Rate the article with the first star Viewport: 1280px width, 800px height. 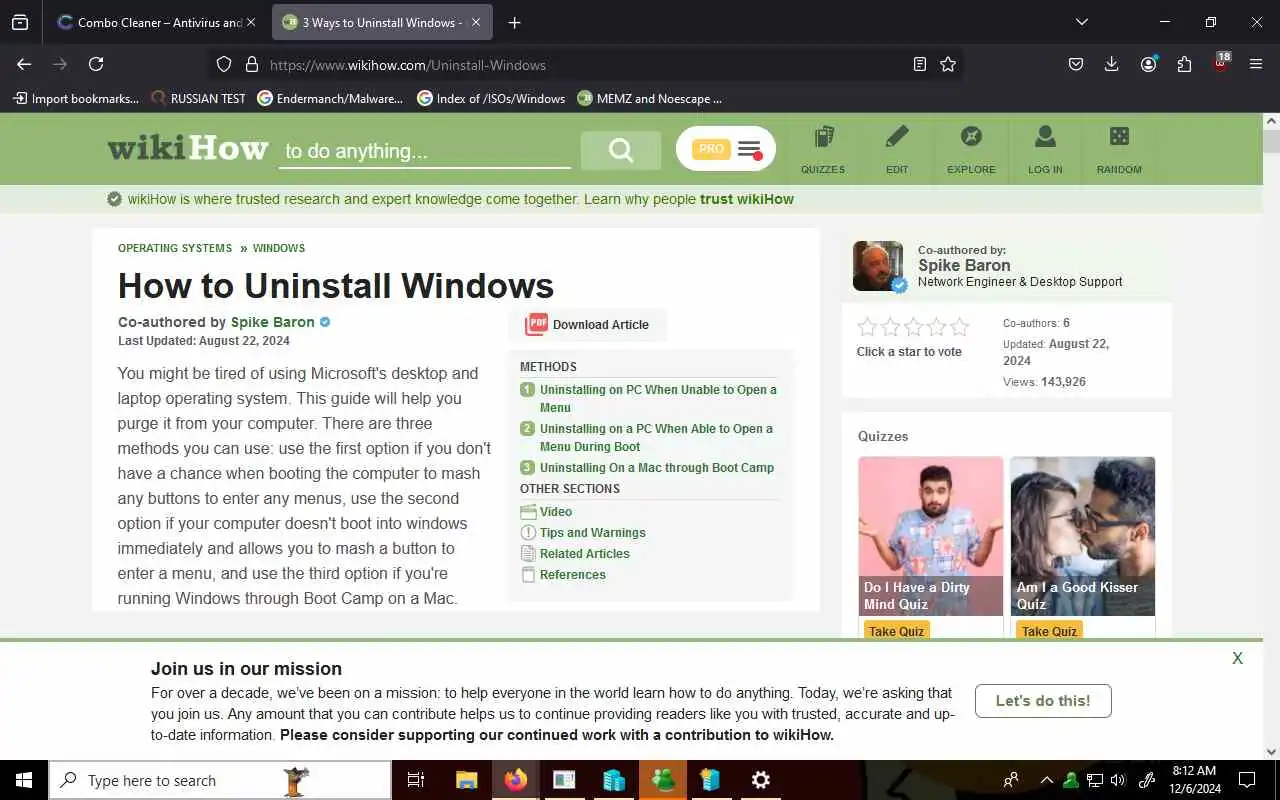click(868, 327)
